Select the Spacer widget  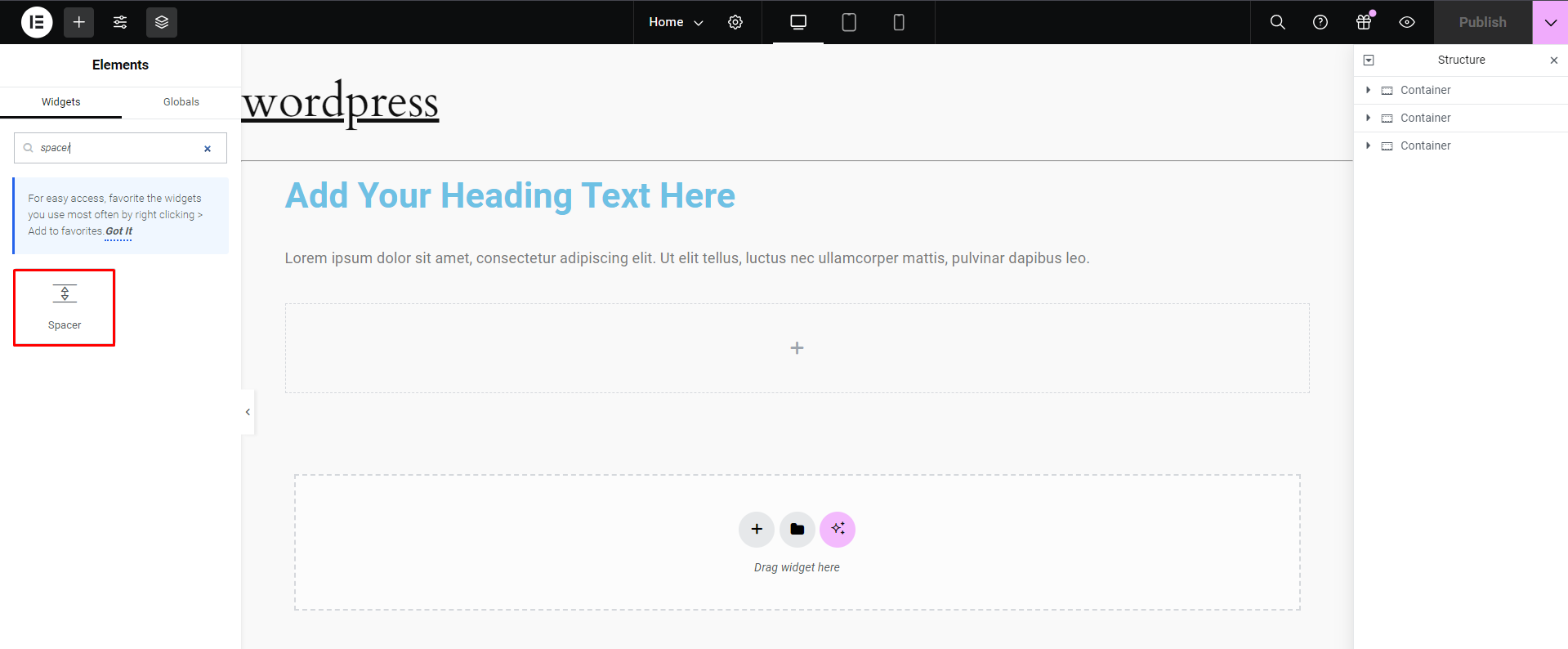pyautogui.click(x=65, y=307)
